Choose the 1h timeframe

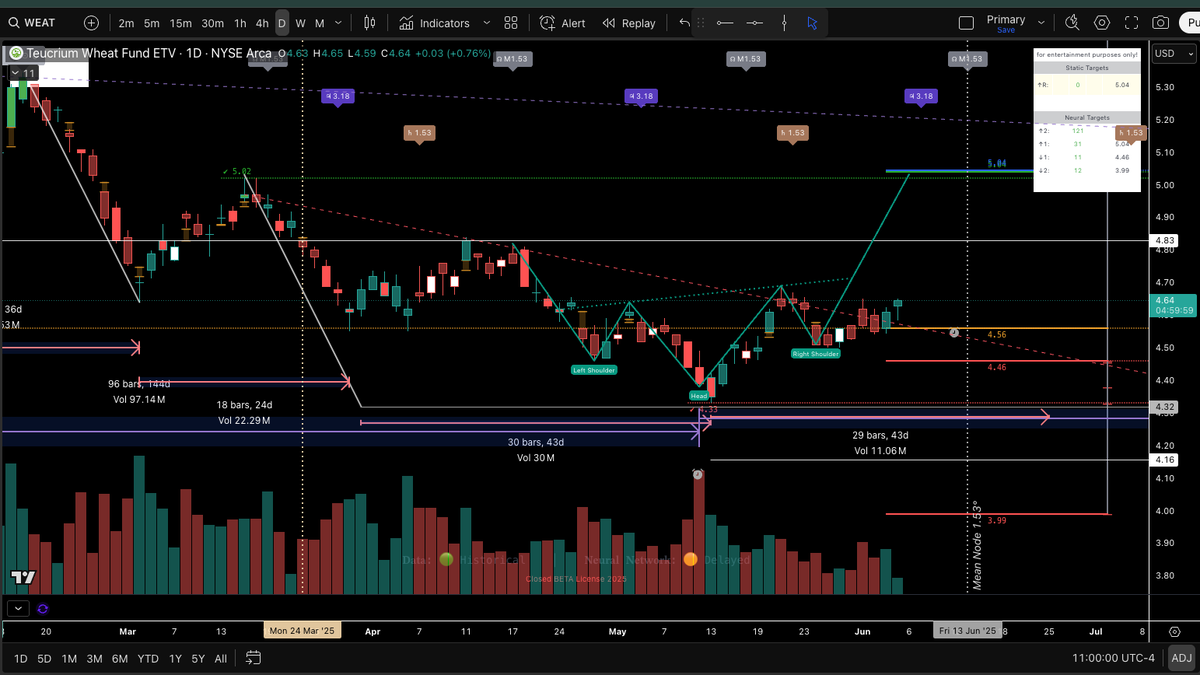click(240, 23)
